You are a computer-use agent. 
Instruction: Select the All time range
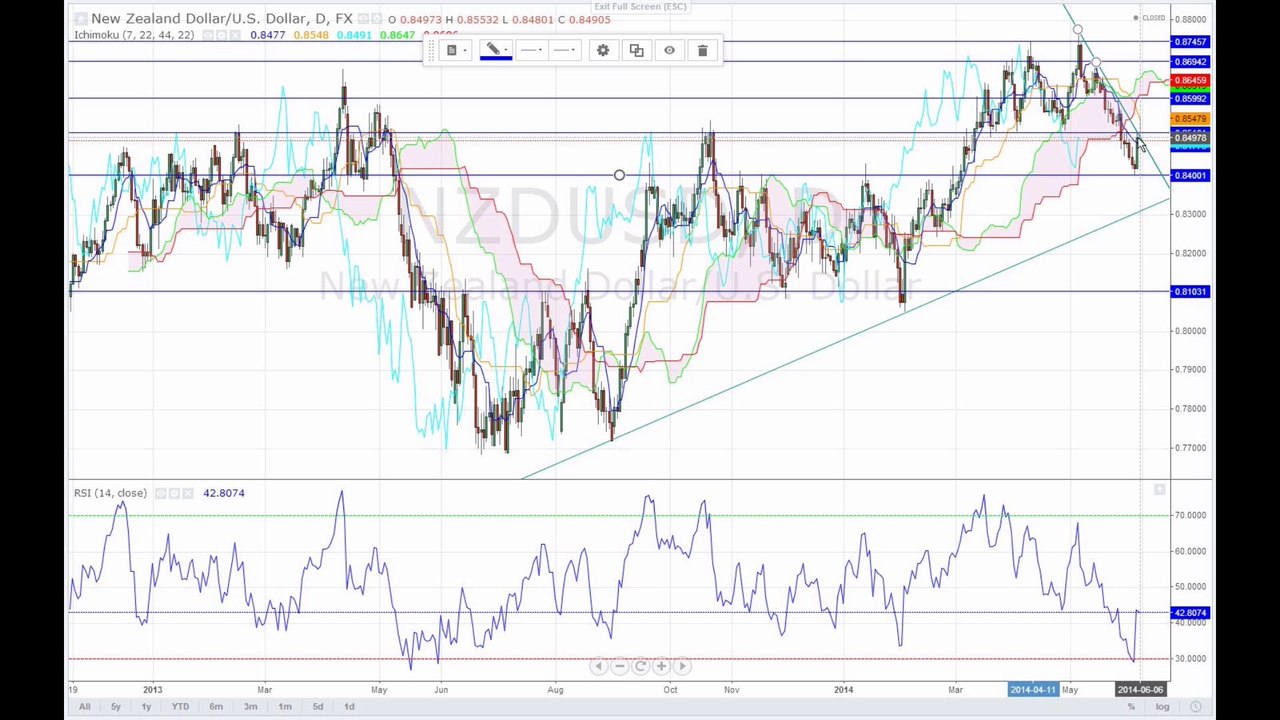click(84, 707)
